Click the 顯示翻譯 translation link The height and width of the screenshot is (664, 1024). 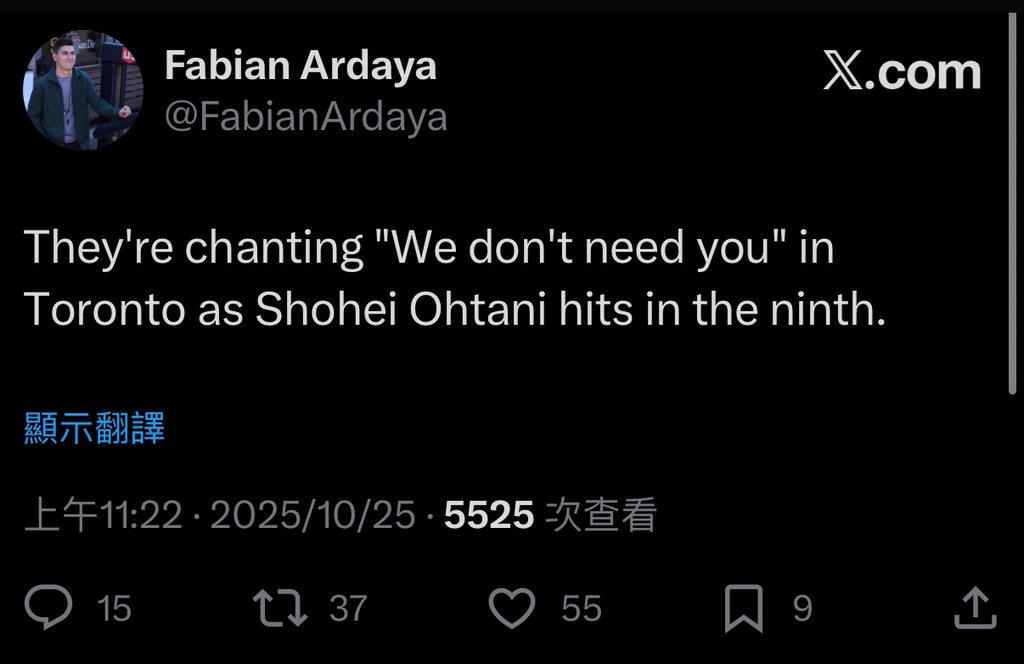coord(93,428)
